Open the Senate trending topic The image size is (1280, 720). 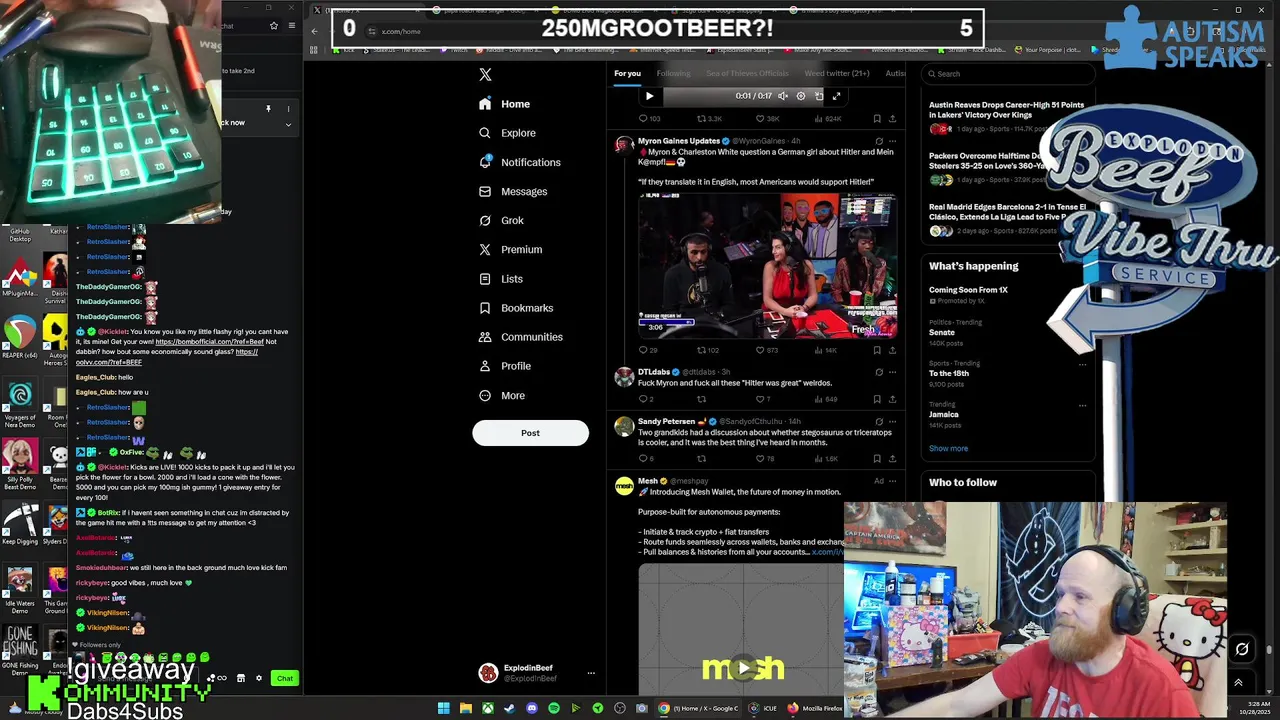942,332
